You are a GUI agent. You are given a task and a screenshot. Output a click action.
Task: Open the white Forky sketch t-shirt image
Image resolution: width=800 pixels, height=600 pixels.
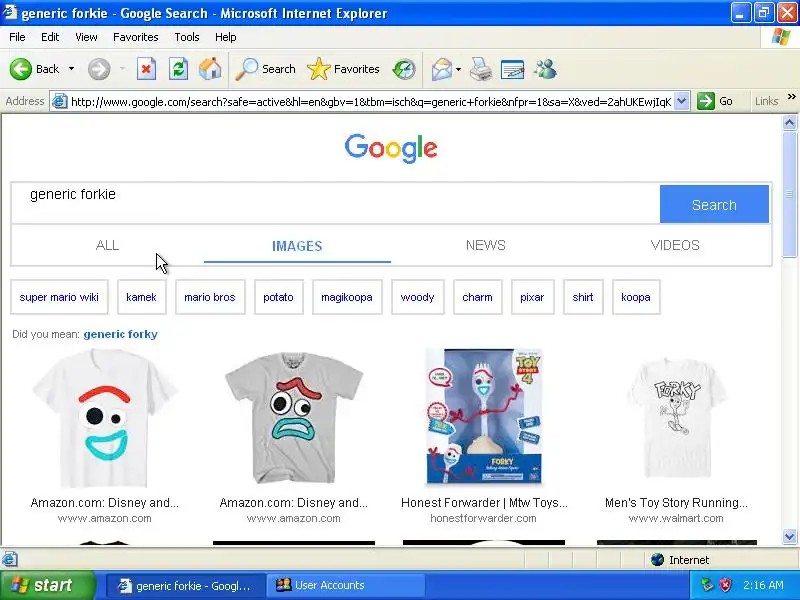click(x=677, y=417)
